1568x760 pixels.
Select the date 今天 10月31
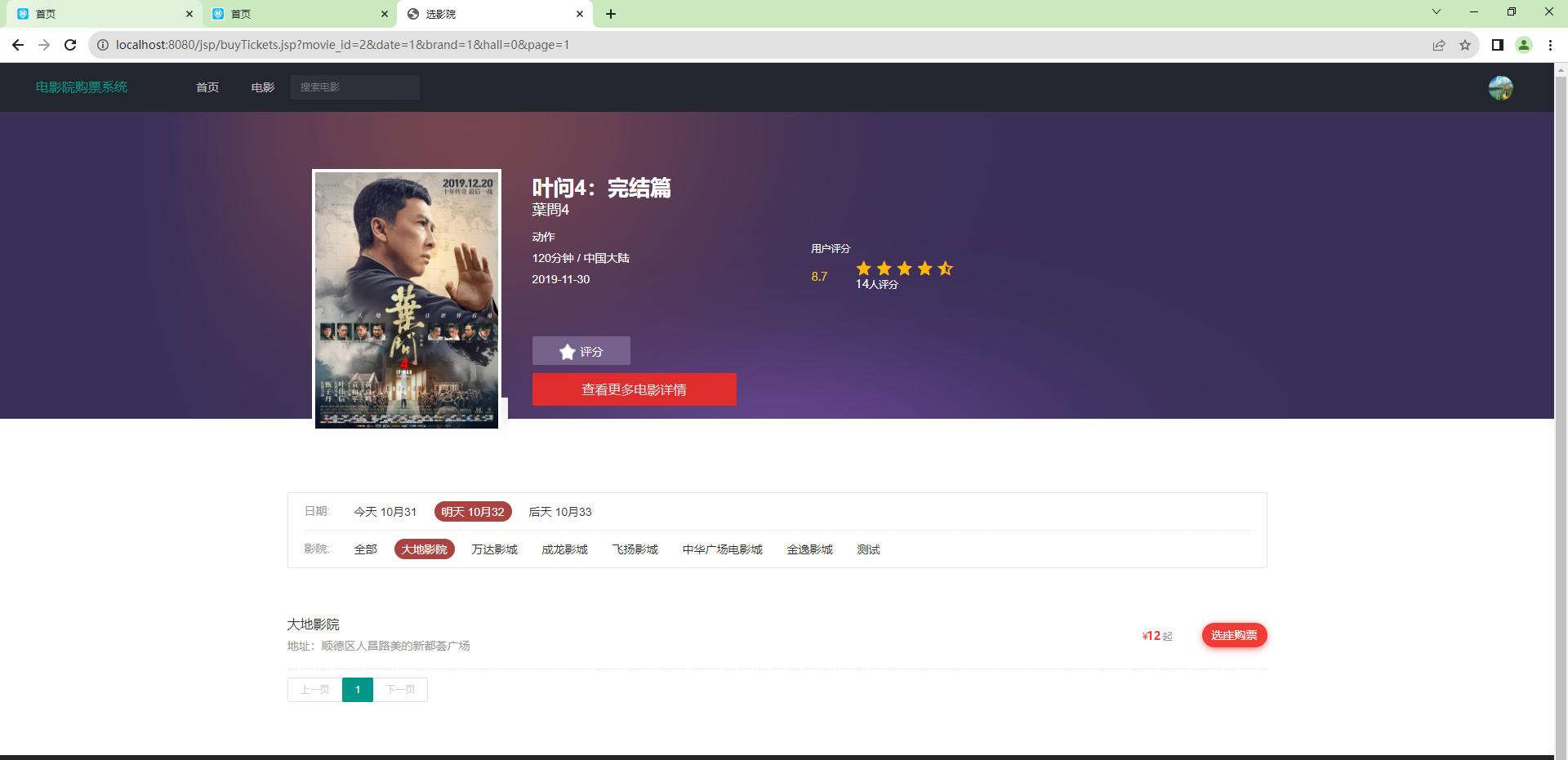tap(384, 512)
